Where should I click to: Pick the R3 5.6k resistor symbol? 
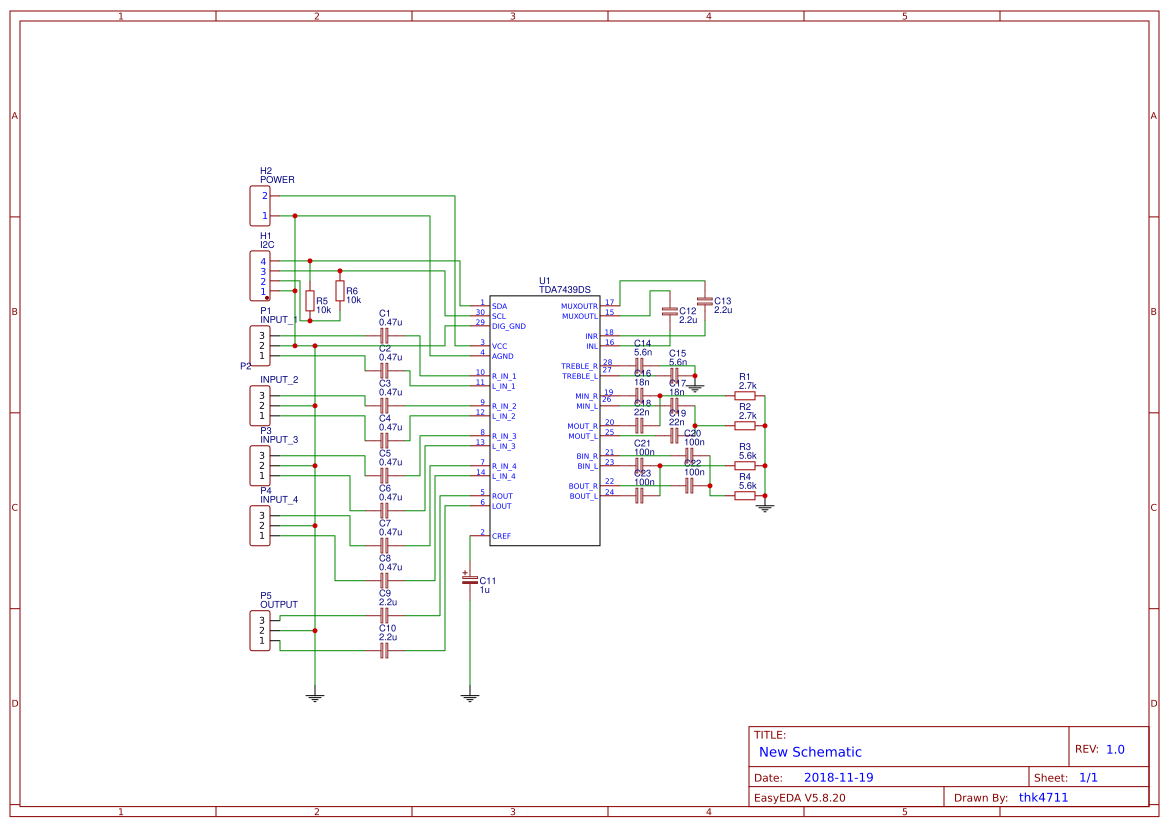(745, 465)
